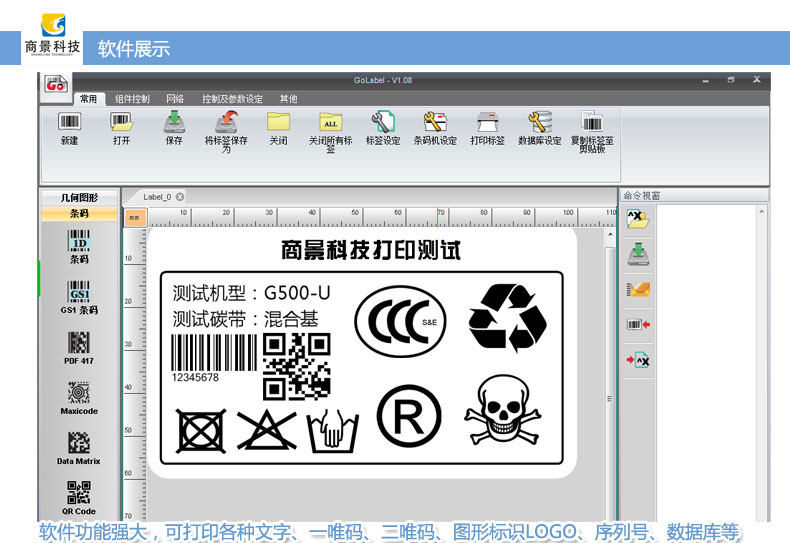790x543 pixels.
Task: Select the 测试碳带：混合基 text object
Action: [245, 319]
